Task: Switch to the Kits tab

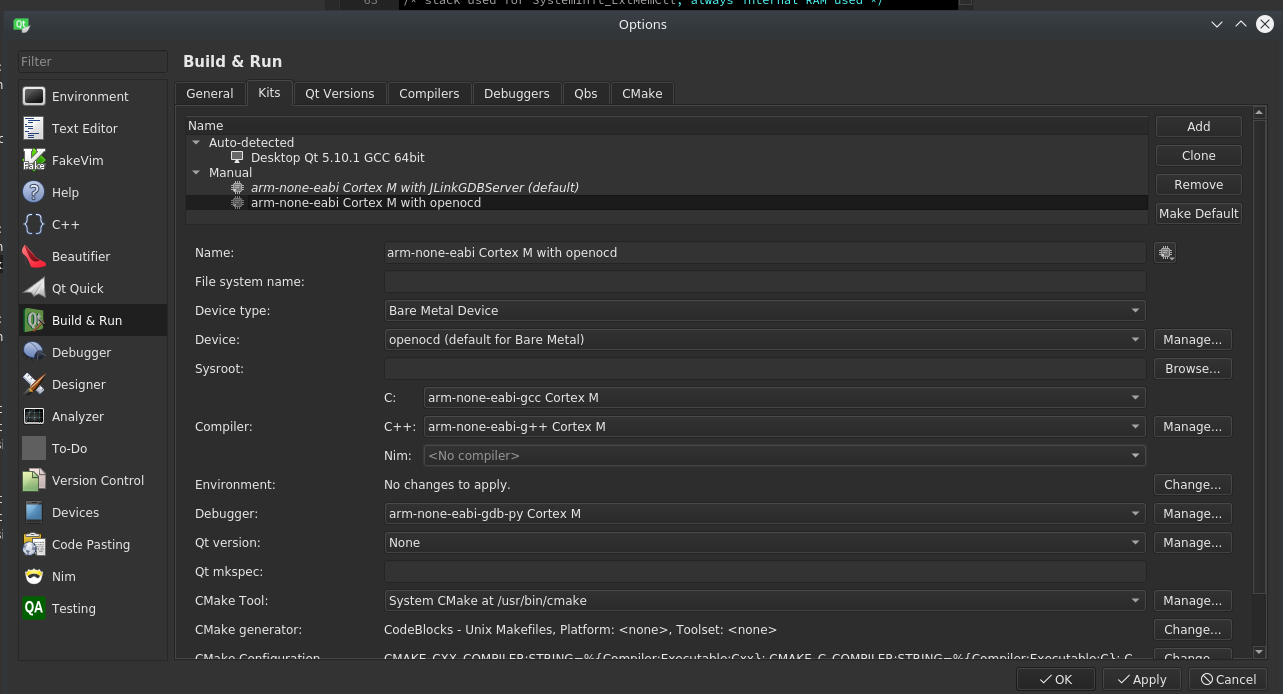Action: point(269,92)
